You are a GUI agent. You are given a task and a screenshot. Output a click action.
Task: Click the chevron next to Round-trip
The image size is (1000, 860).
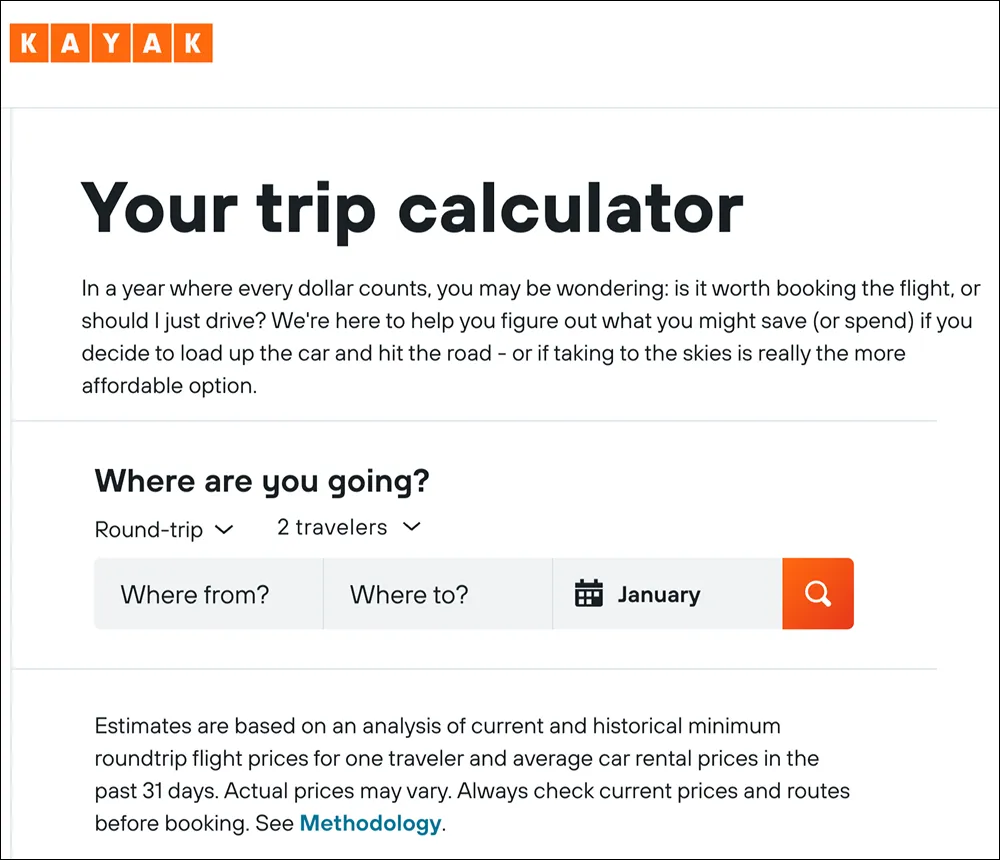pos(226,529)
